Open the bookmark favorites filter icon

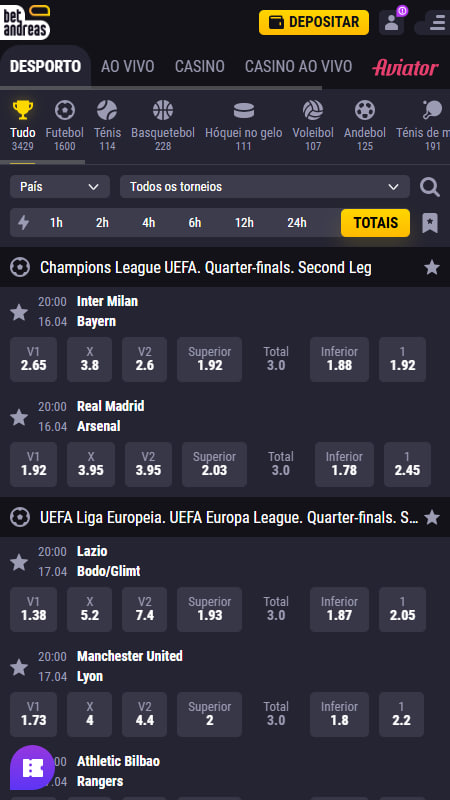(x=430, y=223)
